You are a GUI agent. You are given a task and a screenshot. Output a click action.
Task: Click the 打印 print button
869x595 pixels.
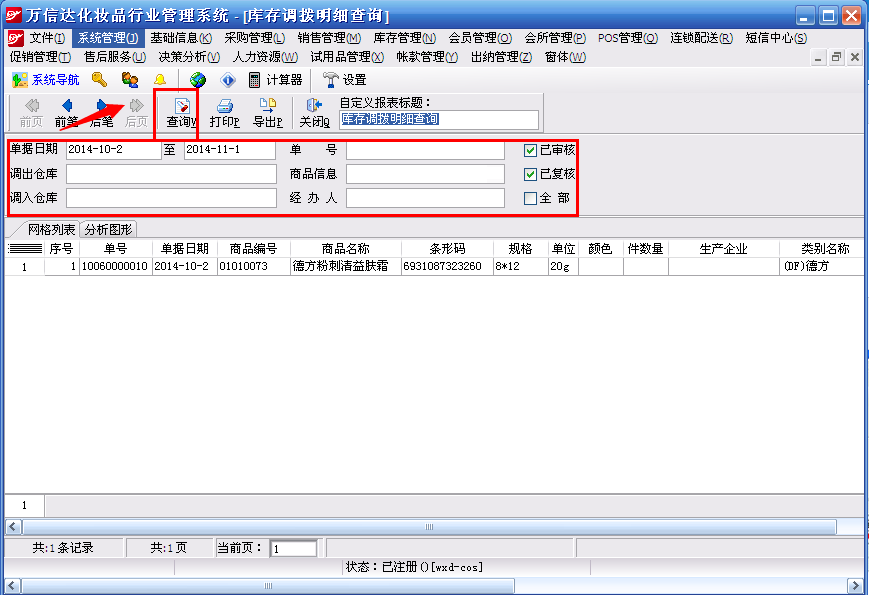[224, 113]
